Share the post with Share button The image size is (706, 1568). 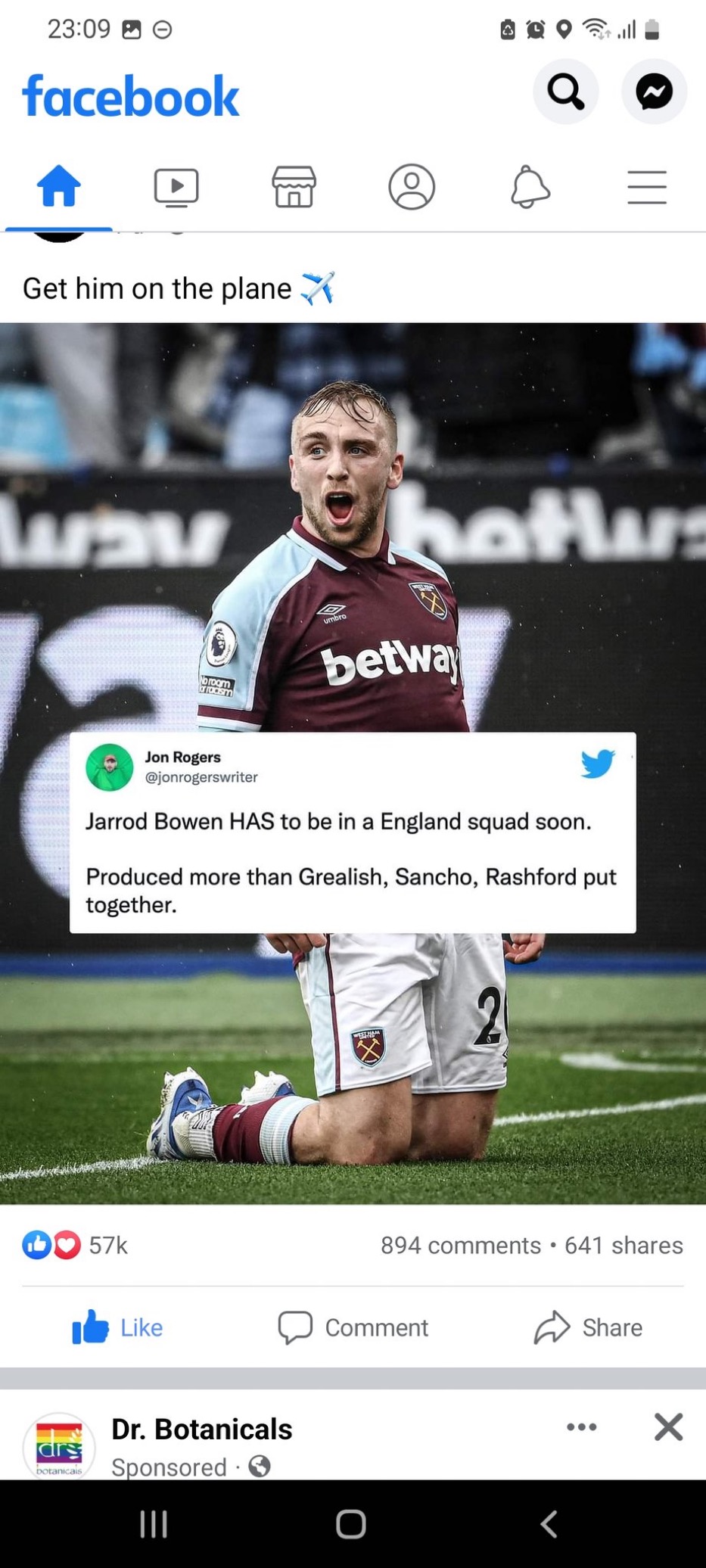tap(588, 1327)
